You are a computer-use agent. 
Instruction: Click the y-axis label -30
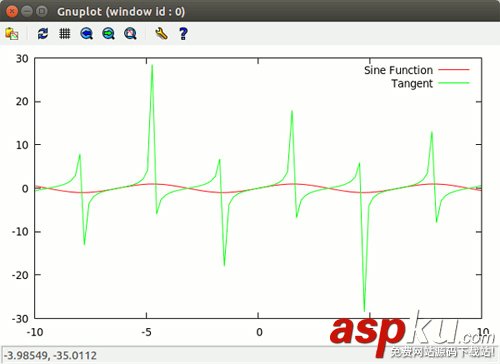pyautogui.click(x=20, y=319)
